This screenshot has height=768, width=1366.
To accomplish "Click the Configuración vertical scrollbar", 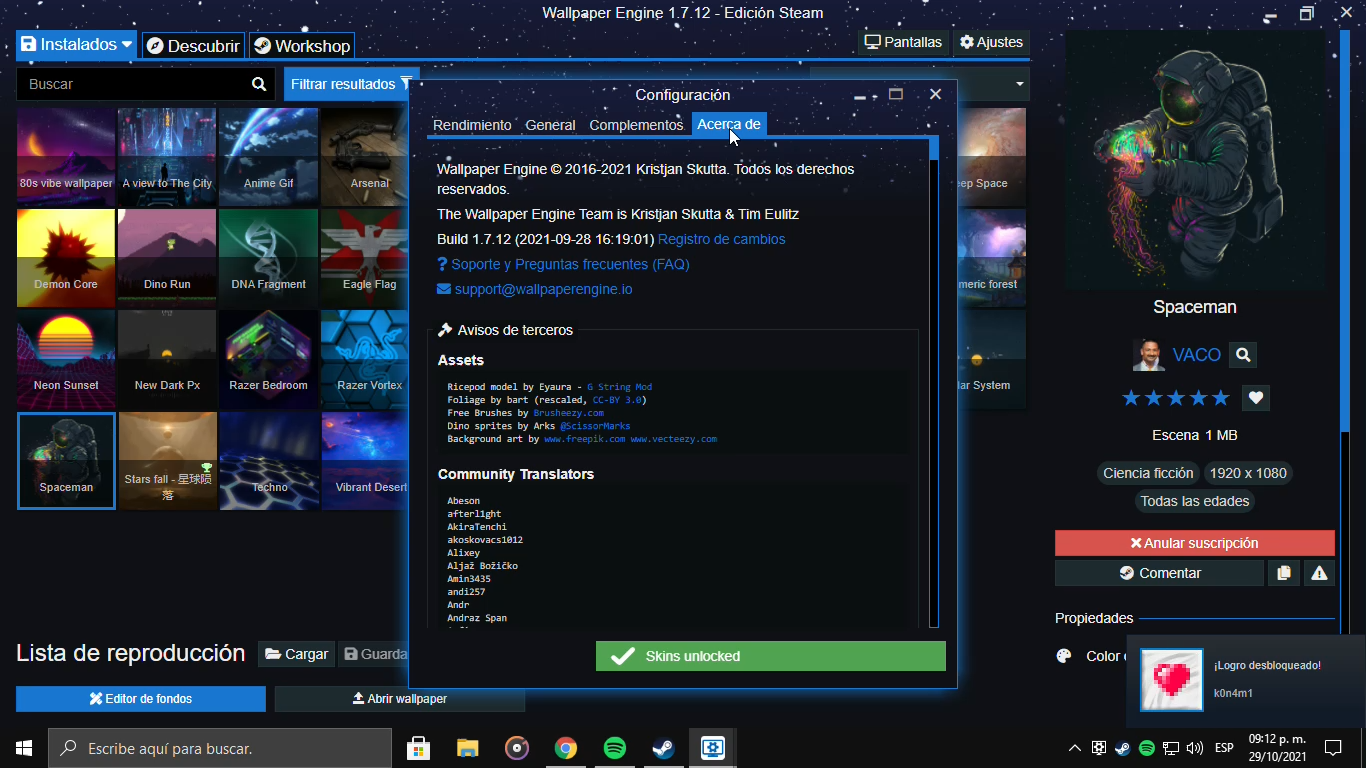I will coord(934,383).
